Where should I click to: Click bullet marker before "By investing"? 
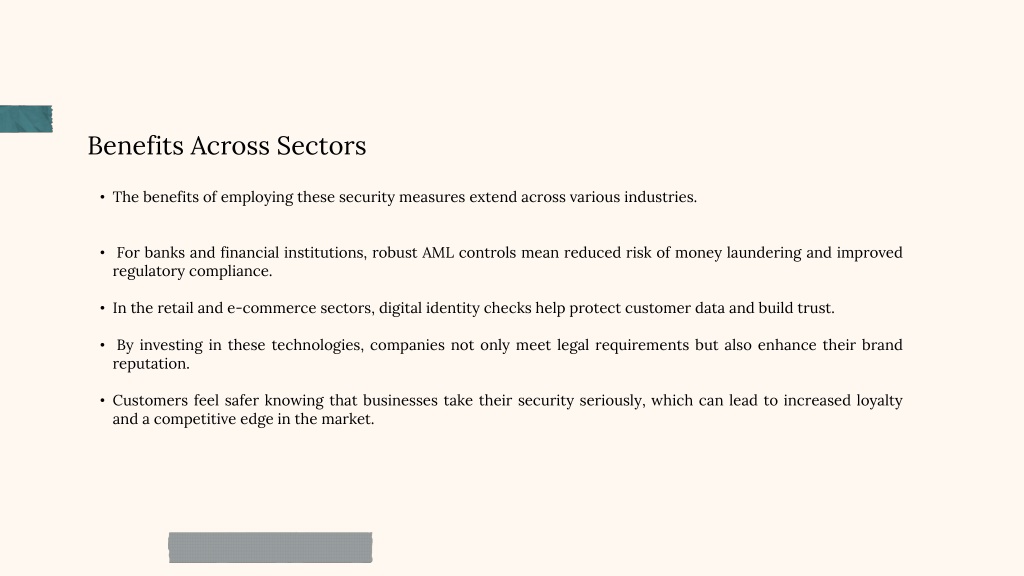click(x=103, y=345)
